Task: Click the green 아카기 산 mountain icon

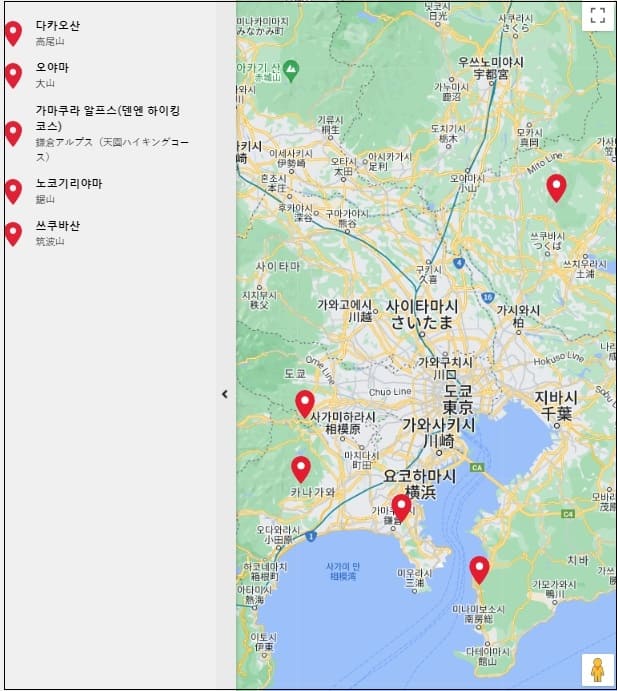Action: [x=291, y=69]
